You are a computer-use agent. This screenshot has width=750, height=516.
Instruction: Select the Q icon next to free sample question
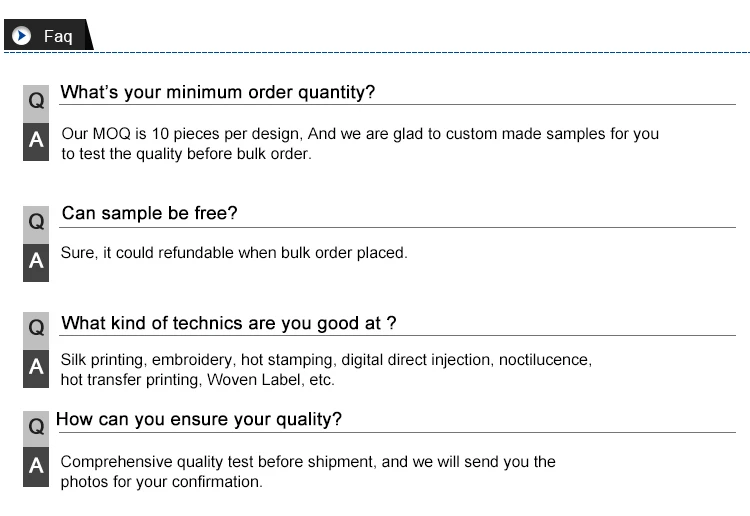[36, 221]
